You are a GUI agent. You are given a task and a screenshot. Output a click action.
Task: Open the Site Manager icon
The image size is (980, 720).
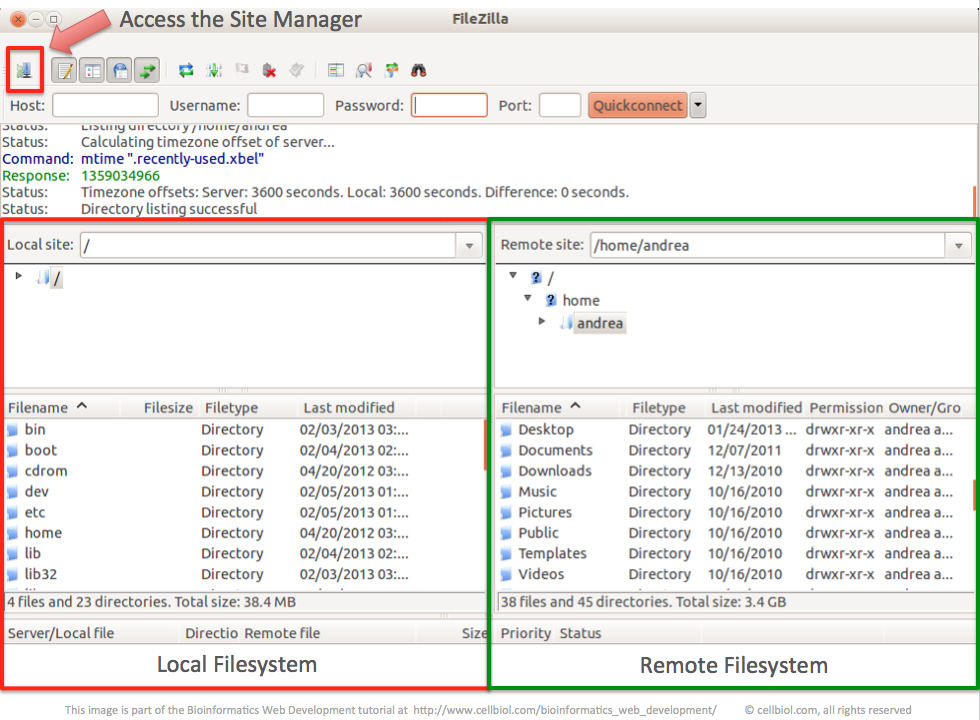click(x=24, y=70)
